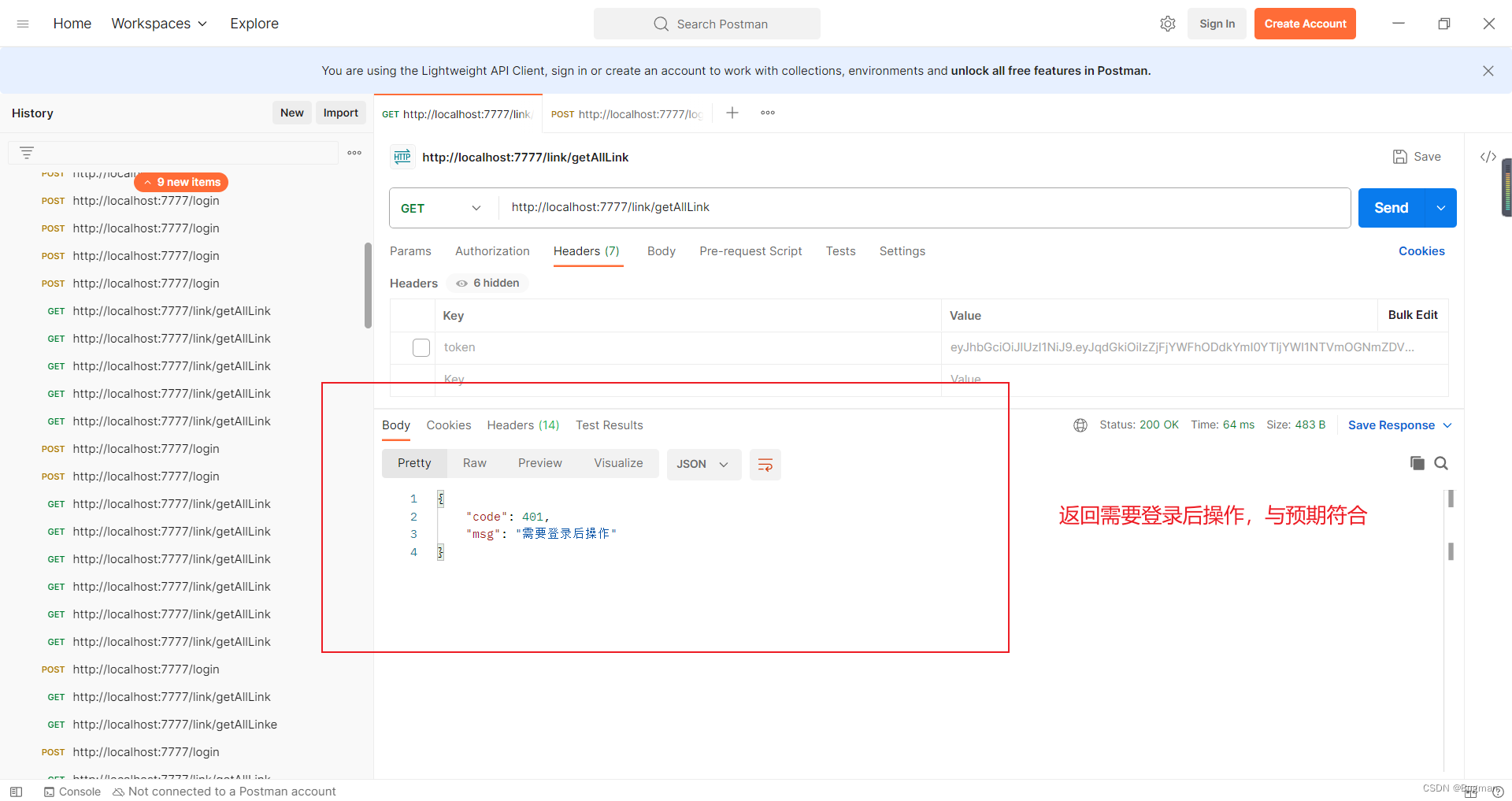Click Create Account button
1512x801 pixels.
[1305, 24]
